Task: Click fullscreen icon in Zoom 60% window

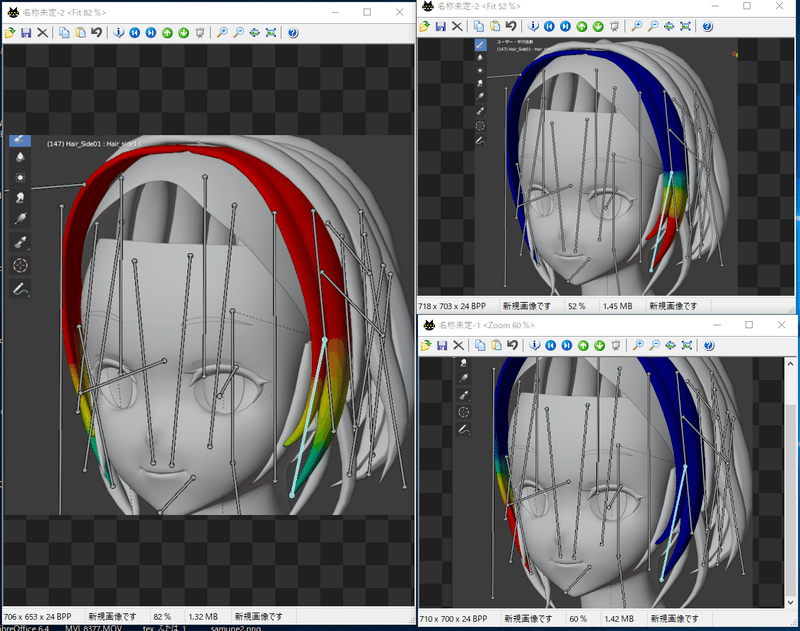Action: [687, 346]
